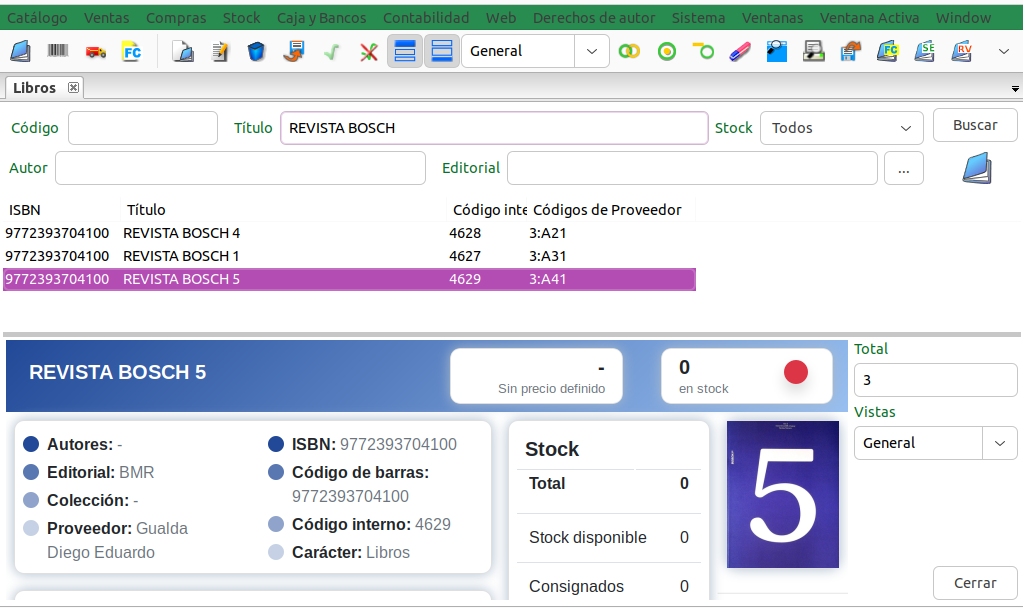
Task: Expand the toolbar overflow chevron
Action: tap(1003, 51)
